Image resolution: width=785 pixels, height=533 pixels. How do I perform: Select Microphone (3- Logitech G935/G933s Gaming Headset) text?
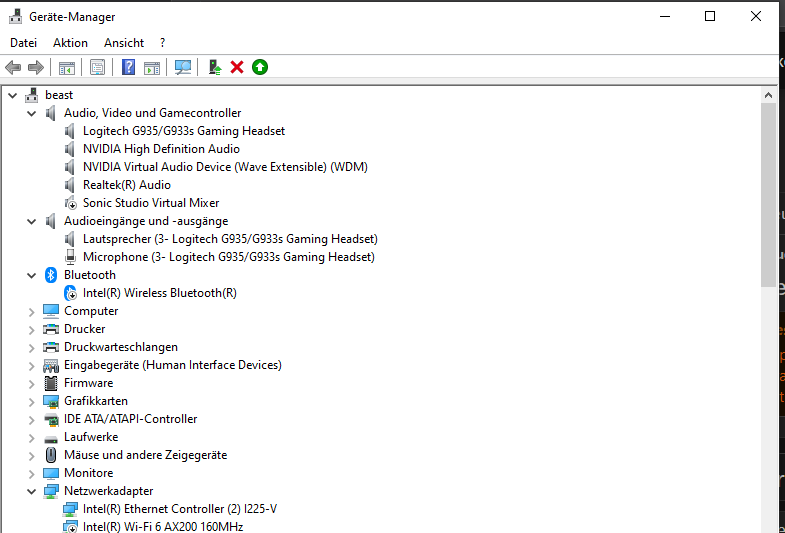(x=229, y=257)
